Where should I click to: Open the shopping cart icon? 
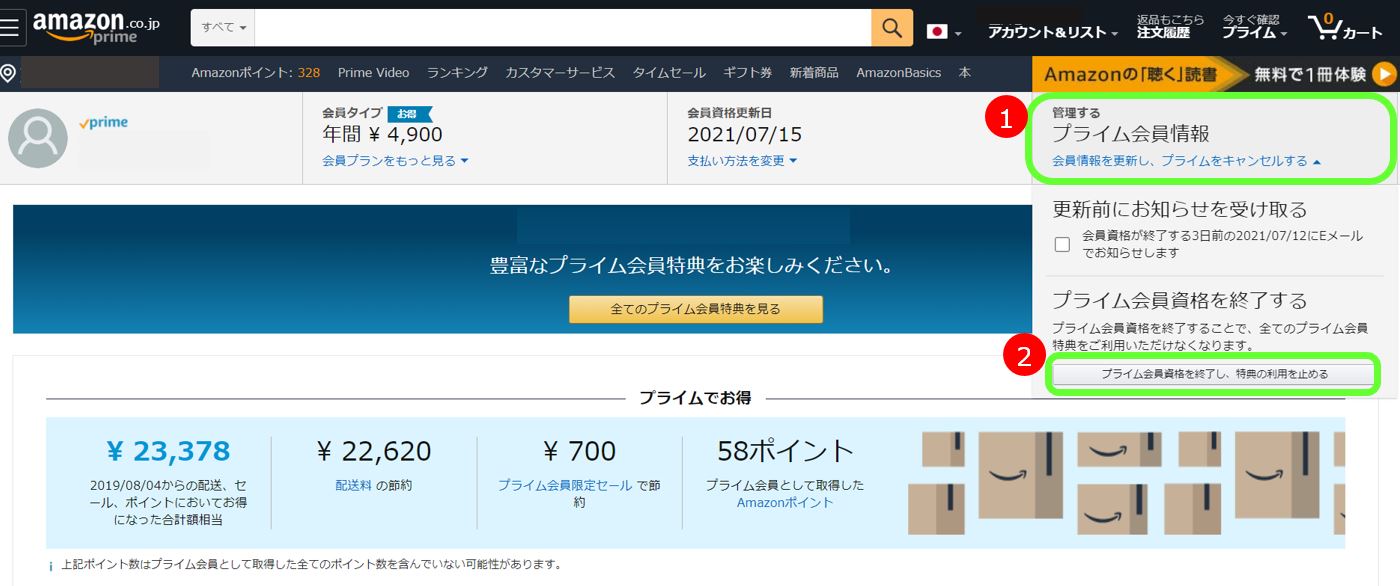click(1345, 27)
